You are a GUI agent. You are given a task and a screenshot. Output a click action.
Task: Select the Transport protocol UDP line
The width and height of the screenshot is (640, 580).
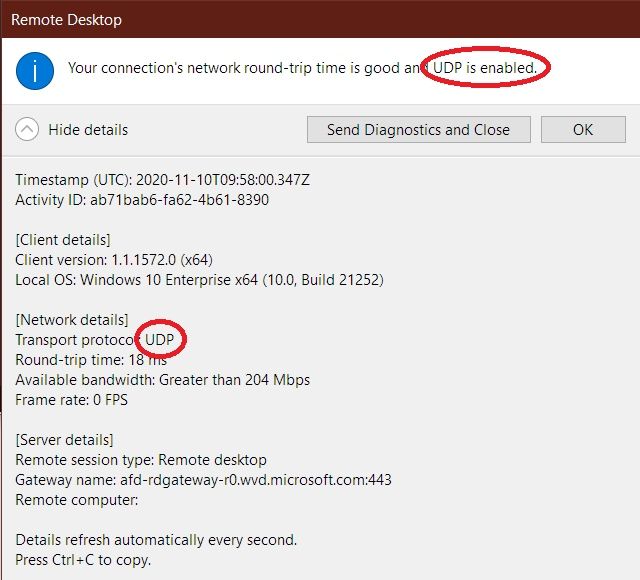coord(95,340)
